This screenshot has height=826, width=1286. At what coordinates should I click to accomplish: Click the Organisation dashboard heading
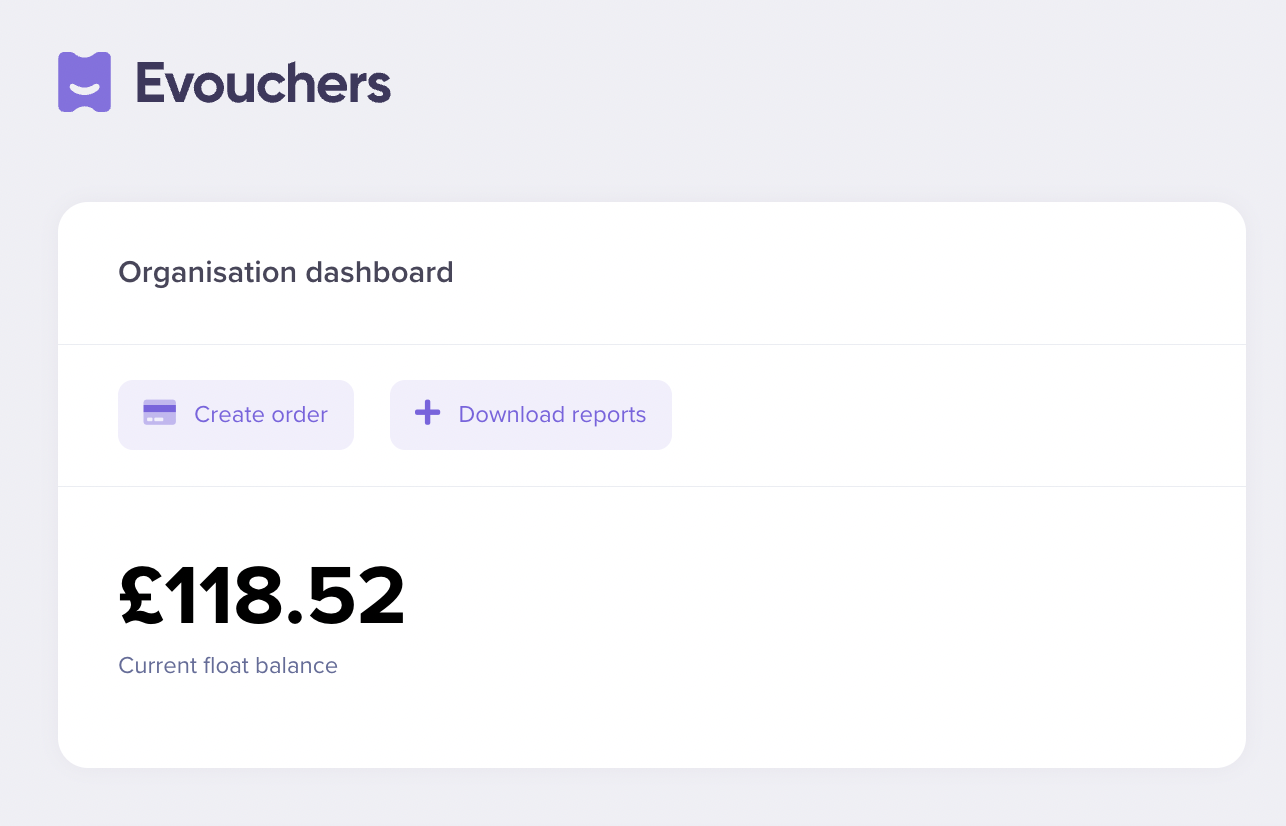(286, 272)
